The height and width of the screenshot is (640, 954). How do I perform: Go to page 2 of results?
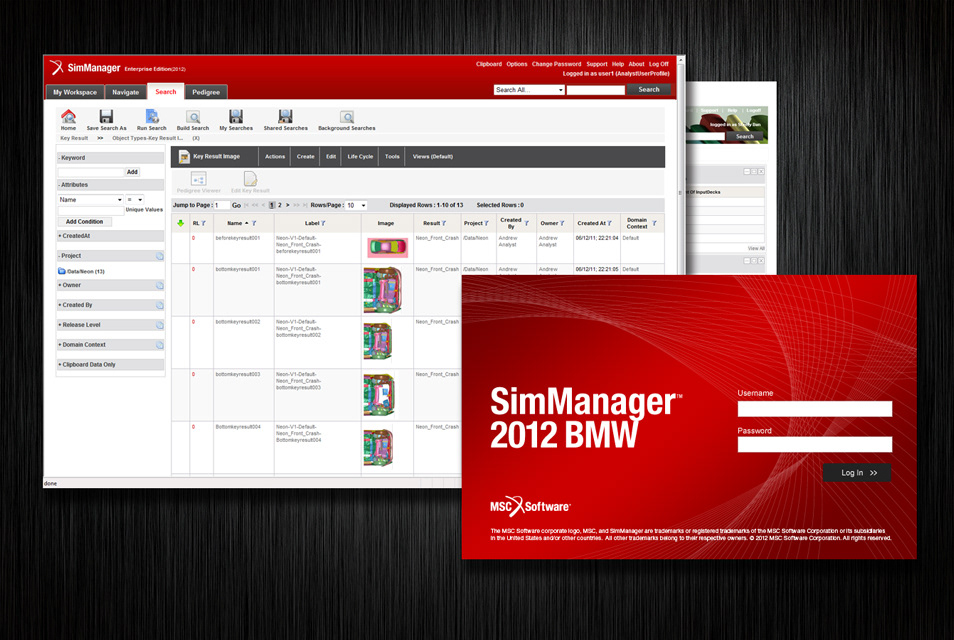[280, 205]
